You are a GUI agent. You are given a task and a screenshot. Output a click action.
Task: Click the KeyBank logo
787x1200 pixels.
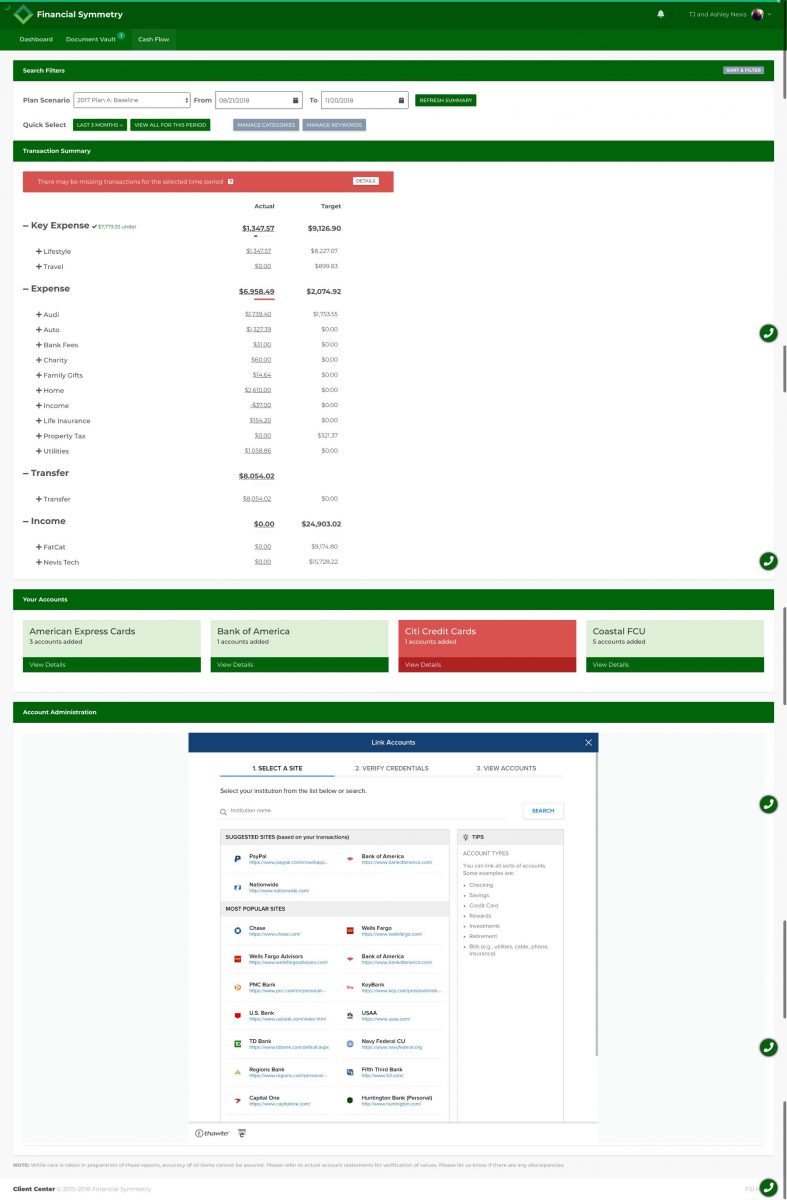pyautogui.click(x=349, y=987)
